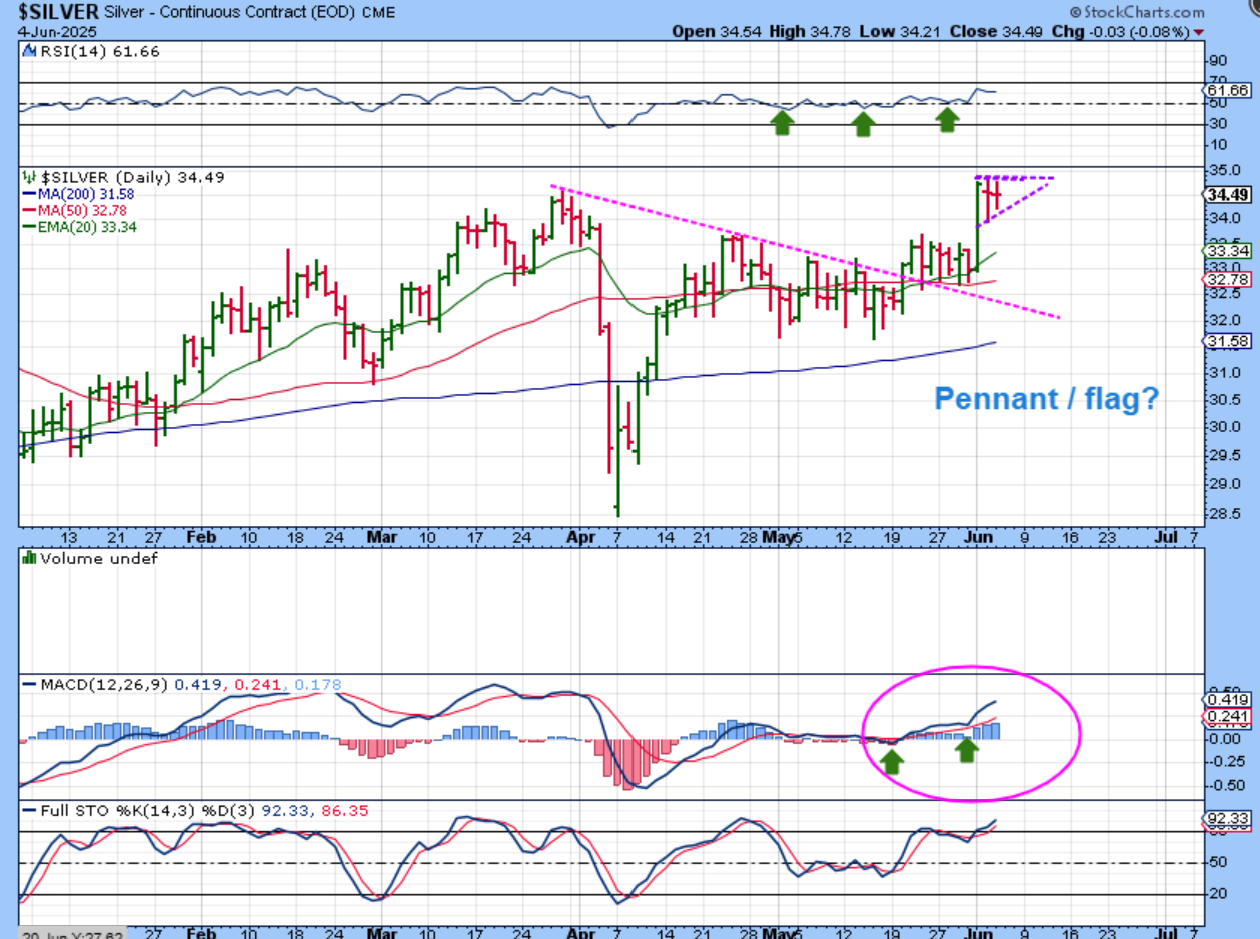
Task: Click the "Pennant / flag?" annotation text
Action: [x=1046, y=400]
